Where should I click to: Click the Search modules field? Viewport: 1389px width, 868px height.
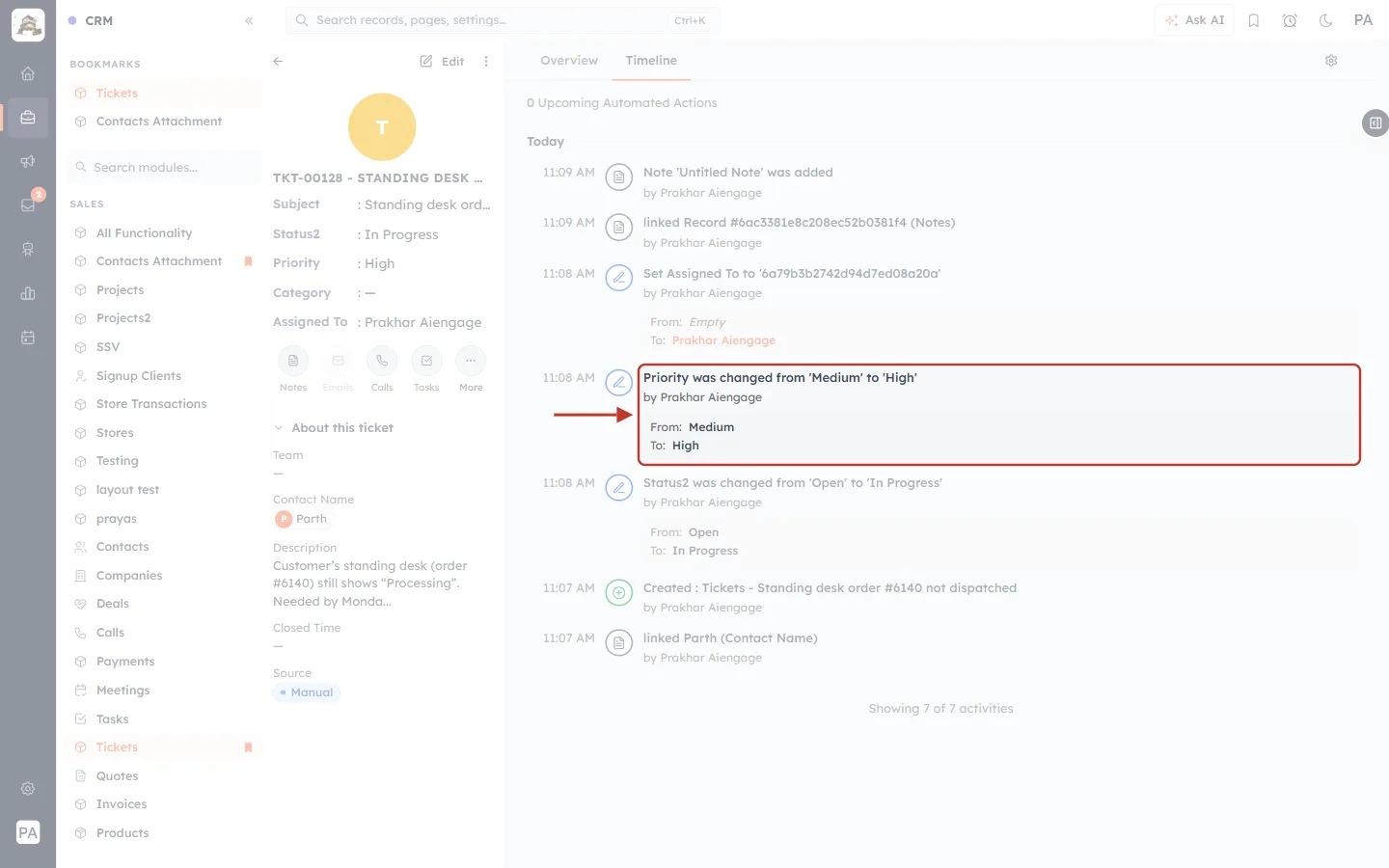[x=164, y=167]
